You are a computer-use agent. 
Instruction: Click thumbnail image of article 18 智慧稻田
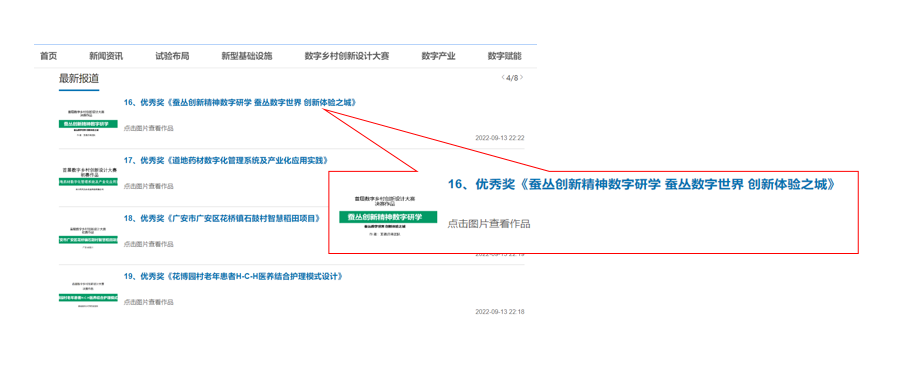point(88,238)
